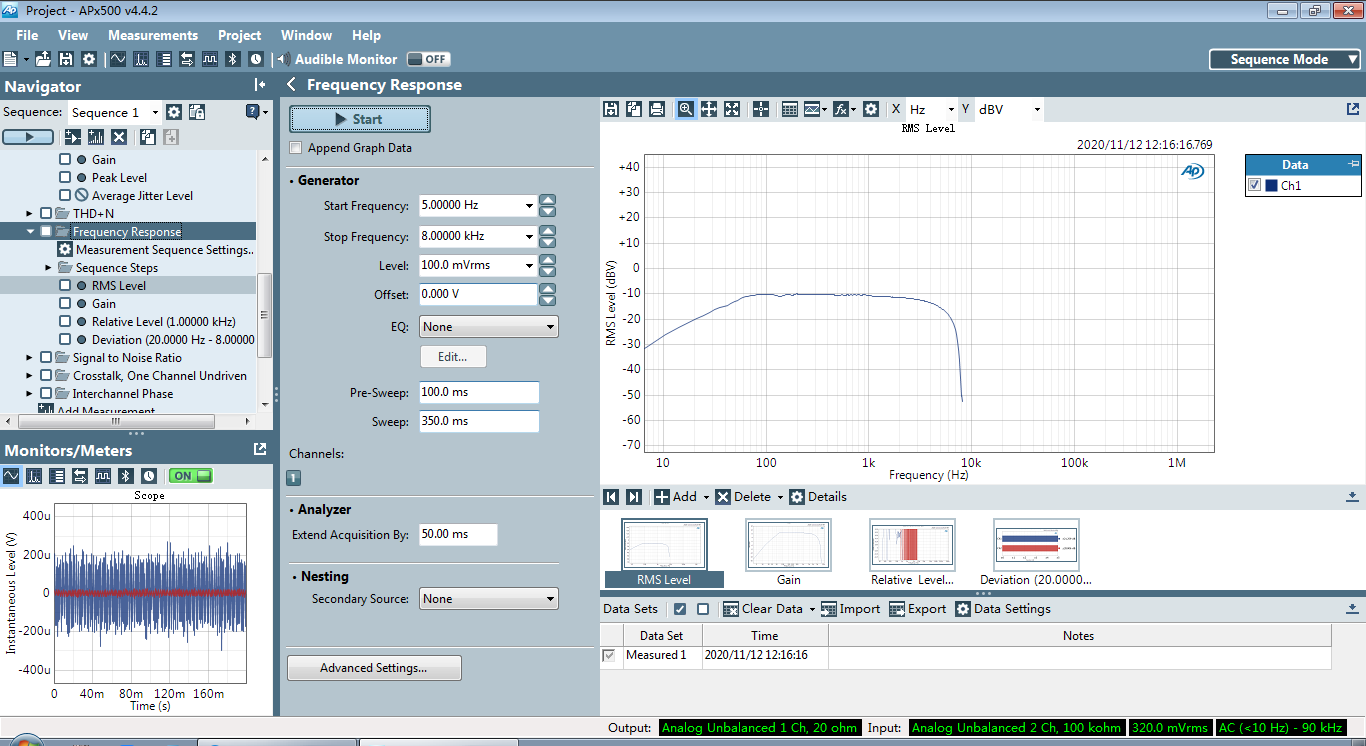Open the clock monitor in top toolbar

pyautogui.click(x=256, y=59)
